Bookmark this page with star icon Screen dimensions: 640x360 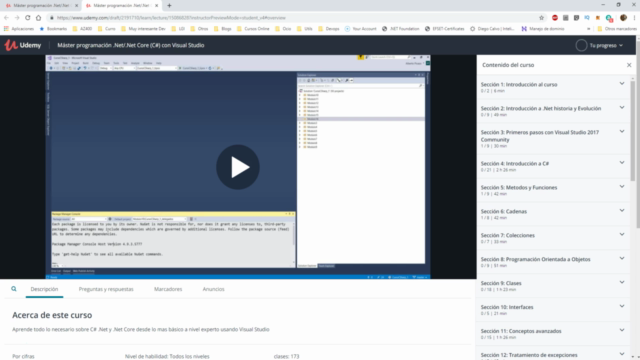tap(542, 18)
